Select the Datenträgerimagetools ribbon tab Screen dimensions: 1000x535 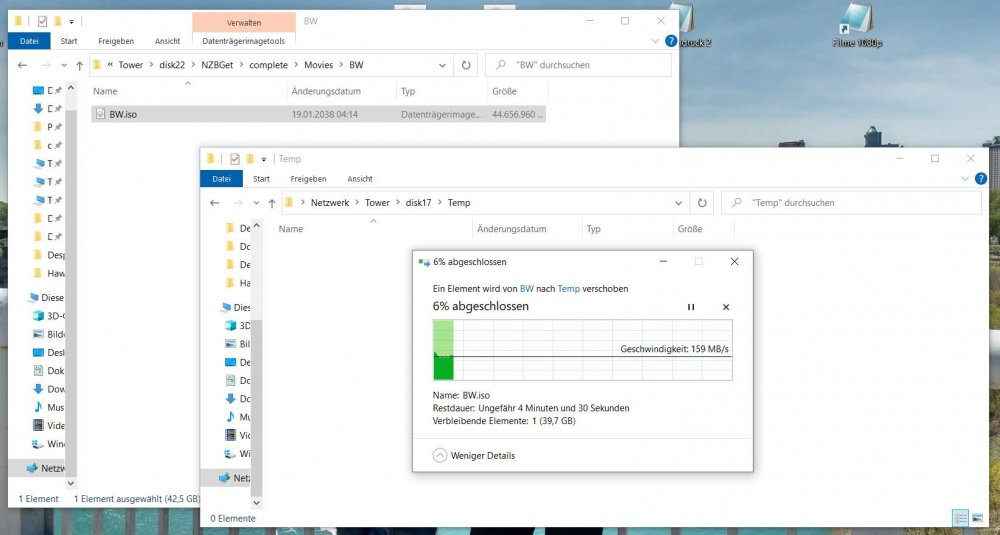tap(244, 41)
